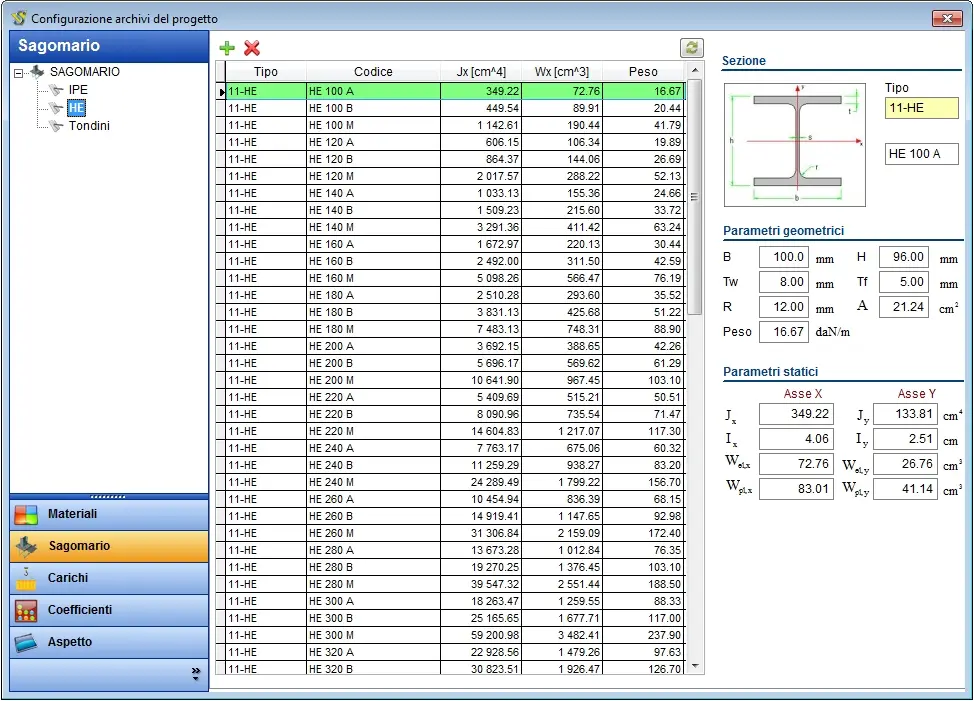Image resolution: width=974 pixels, height=701 pixels.
Task: Click the B width input field
Action: [783, 258]
